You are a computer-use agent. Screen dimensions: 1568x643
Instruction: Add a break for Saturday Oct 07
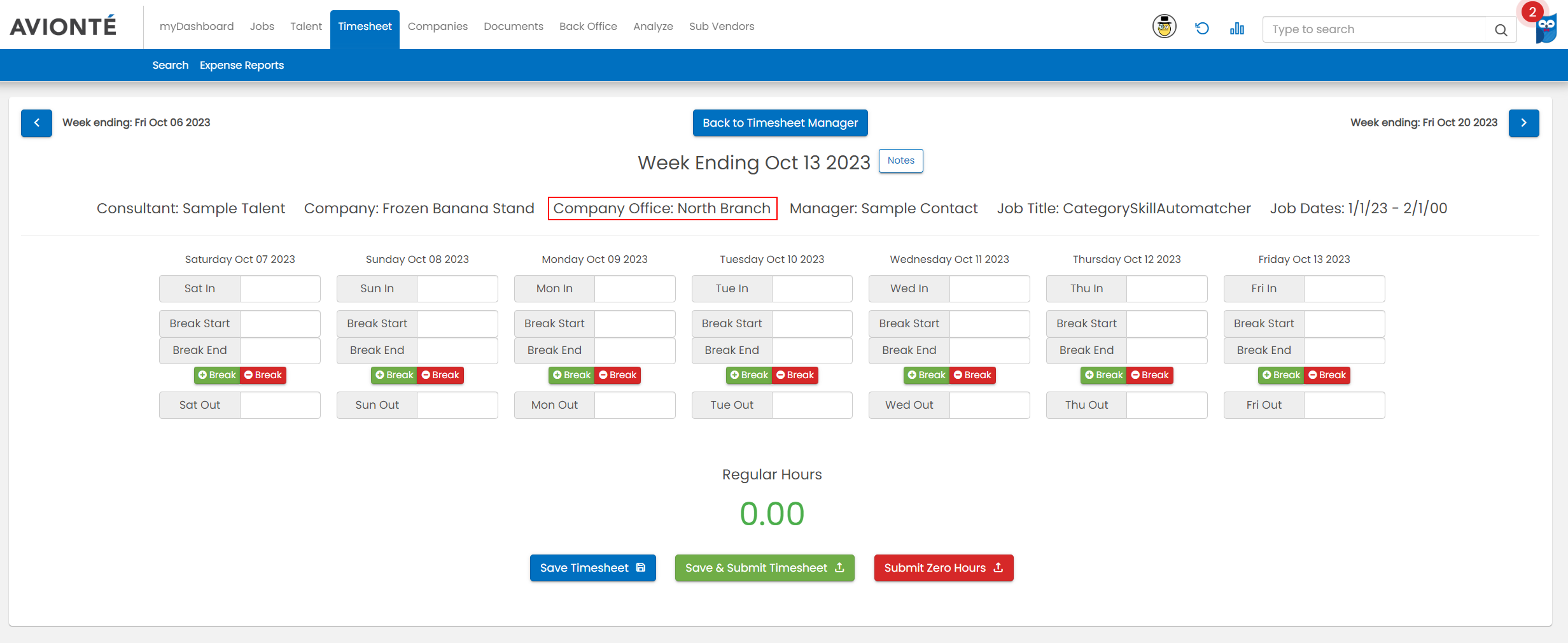click(217, 375)
